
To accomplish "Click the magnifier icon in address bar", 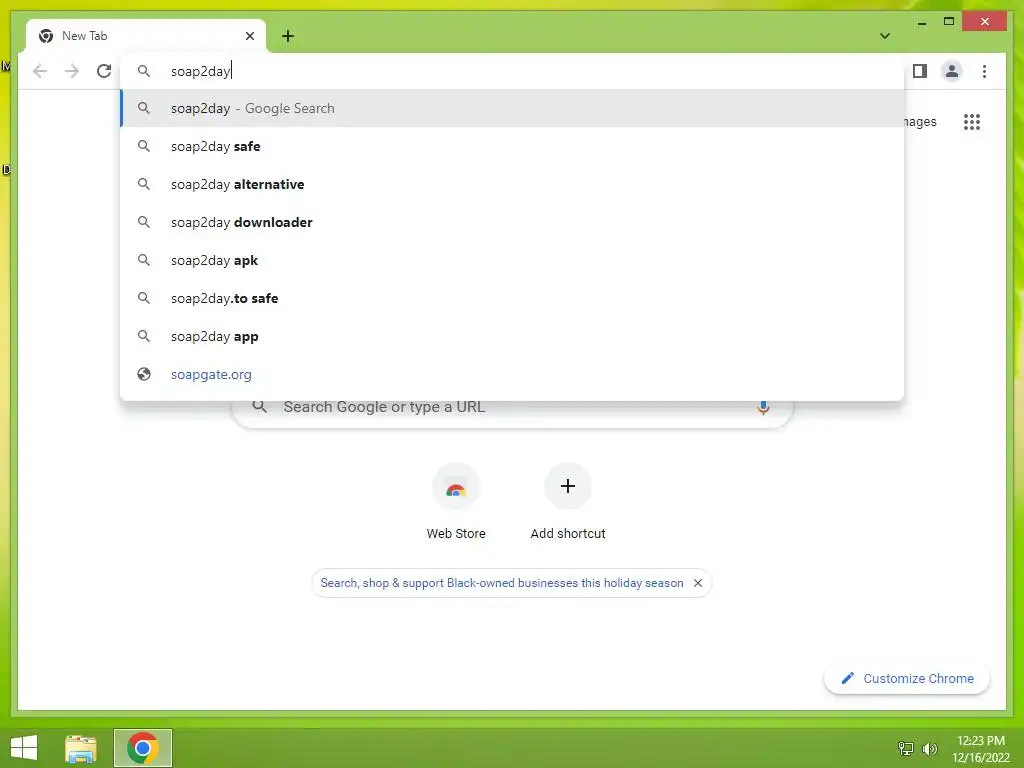I will tap(144, 71).
